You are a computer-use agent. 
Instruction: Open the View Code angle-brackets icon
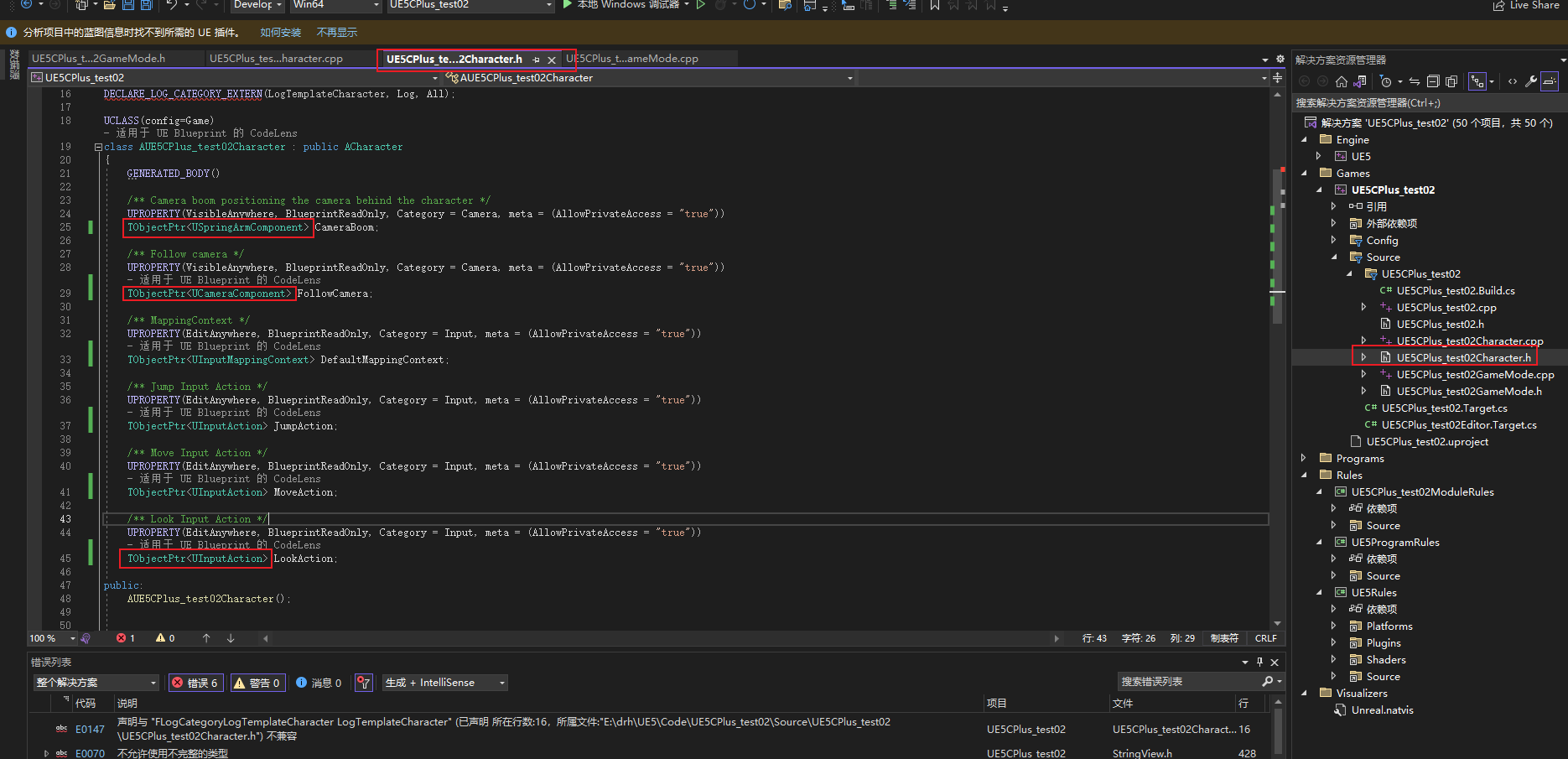pos(1512,81)
